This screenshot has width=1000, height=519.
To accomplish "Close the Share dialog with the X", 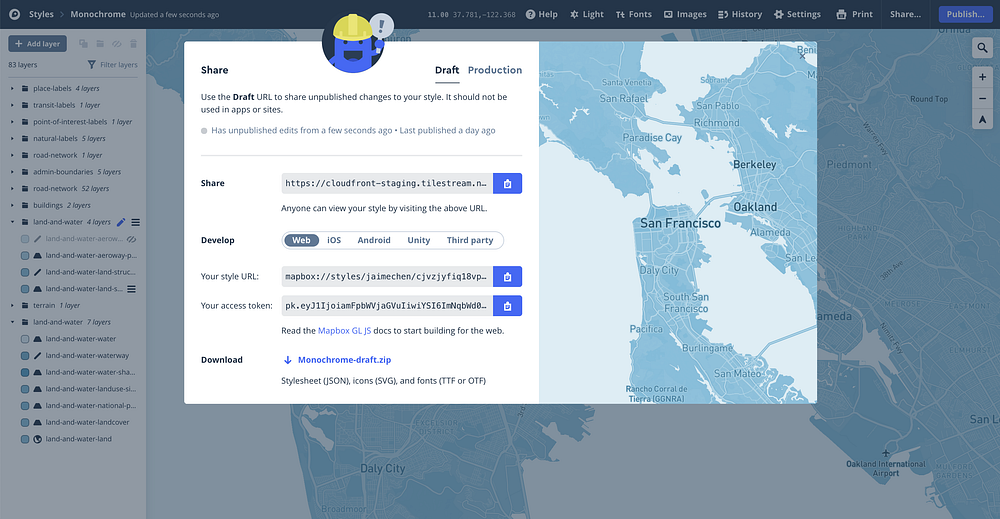I will pos(803,56).
